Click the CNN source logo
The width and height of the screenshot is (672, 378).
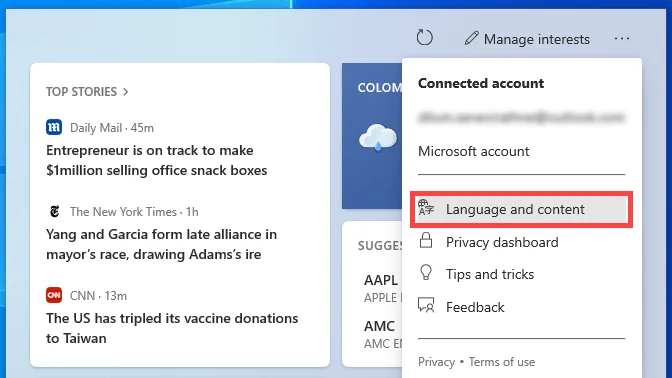click(x=54, y=295)
